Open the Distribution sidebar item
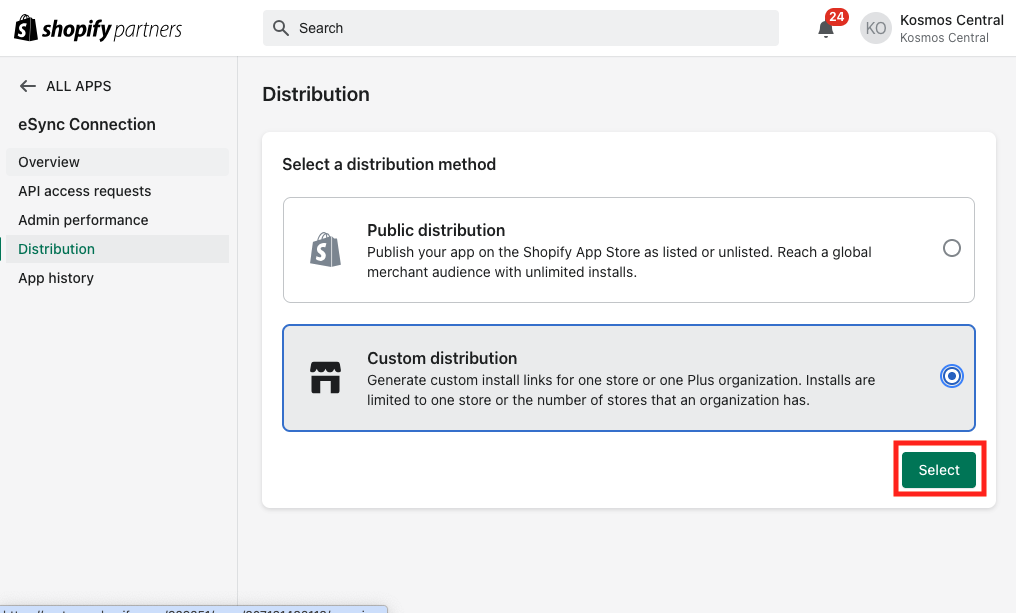This screenshot has height=613, width=1016. pyautogui.click(x=57, y=249)
